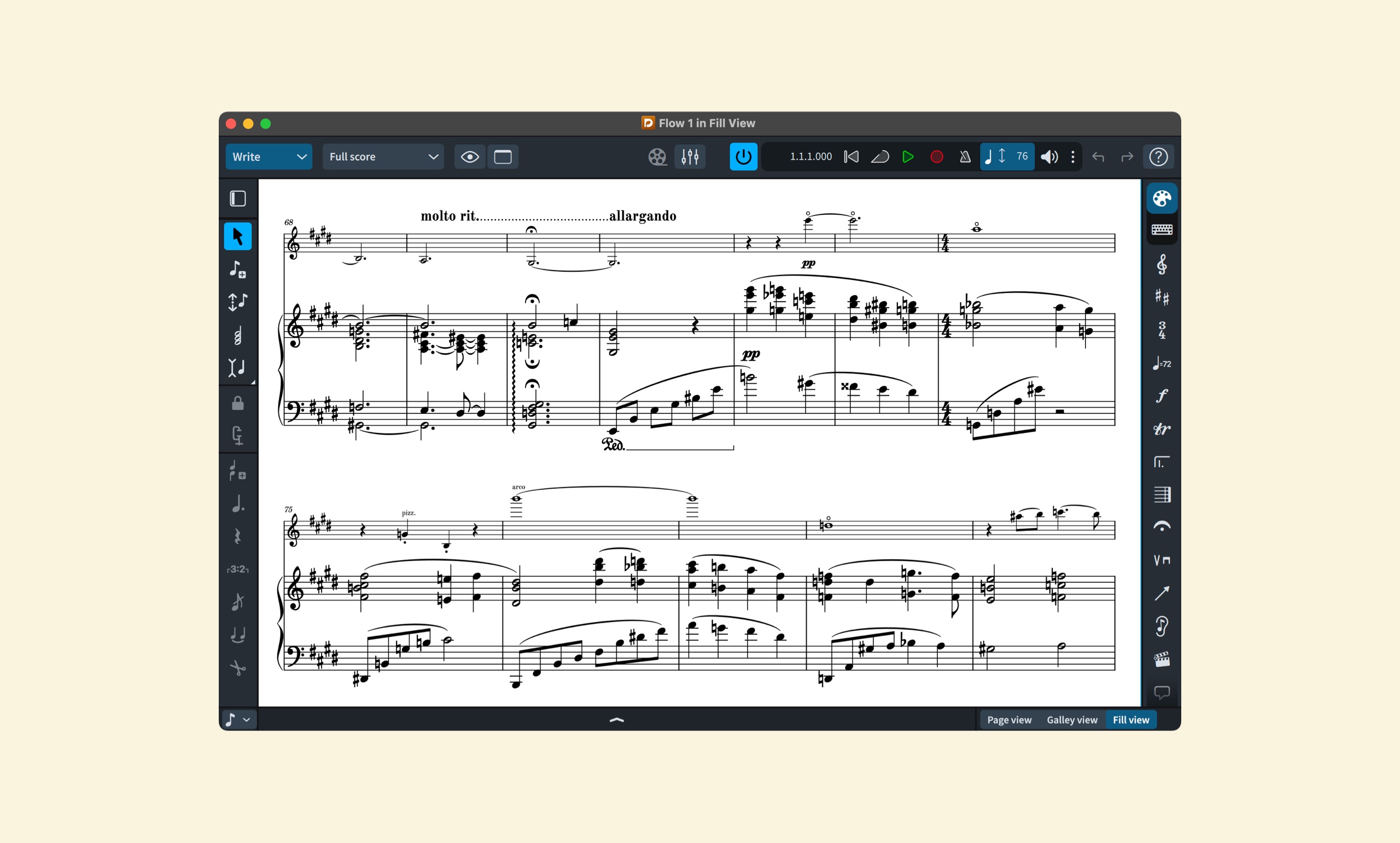Open the Write mode dropdown
This screenshot has height=843, width=1400.
coord(269,157)
